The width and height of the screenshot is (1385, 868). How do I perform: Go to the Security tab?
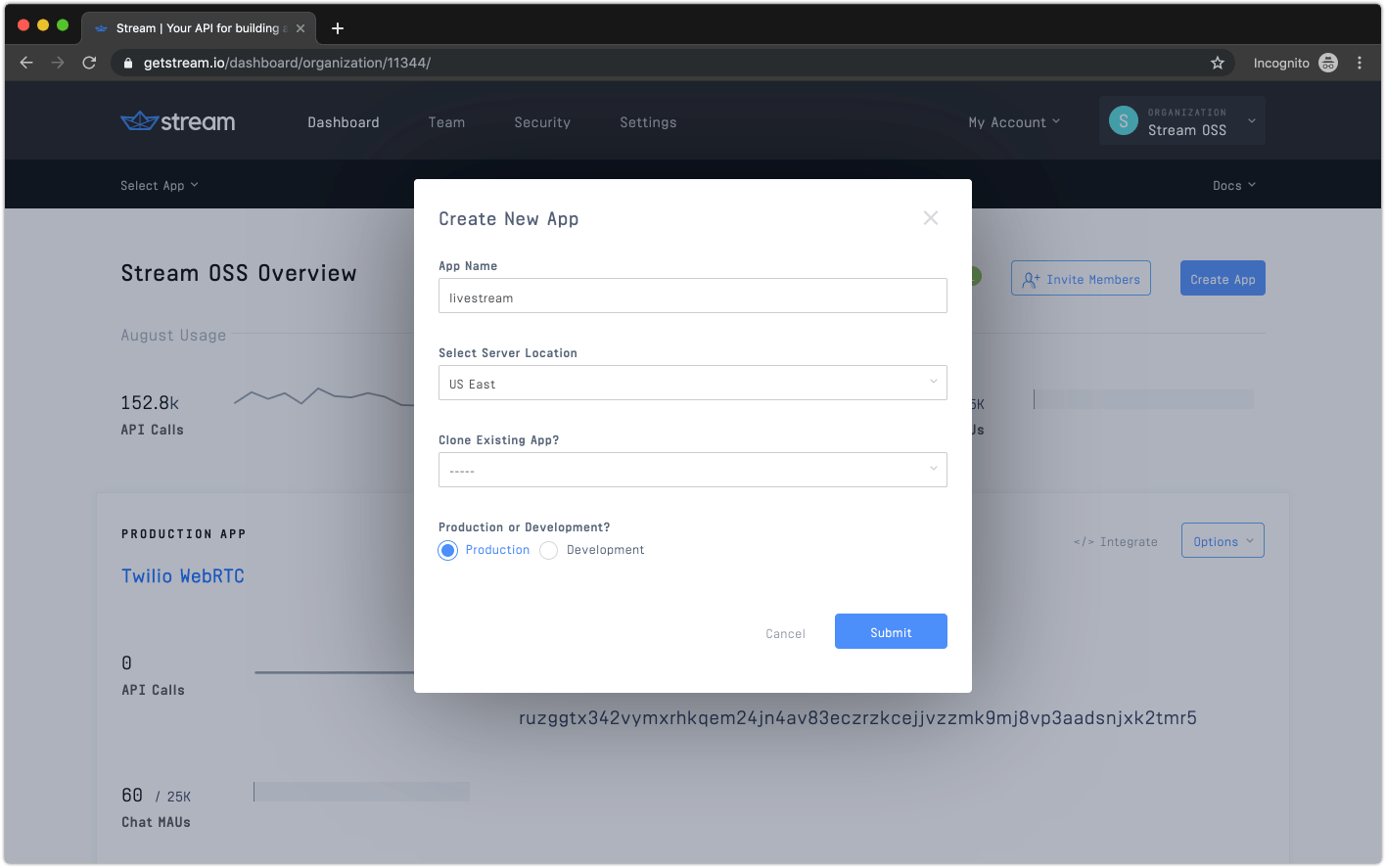542,122
